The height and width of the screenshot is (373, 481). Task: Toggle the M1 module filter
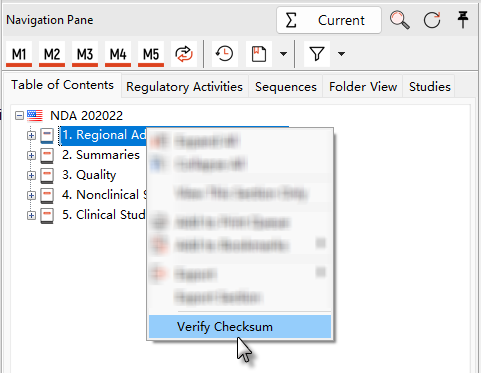(19, 54)
